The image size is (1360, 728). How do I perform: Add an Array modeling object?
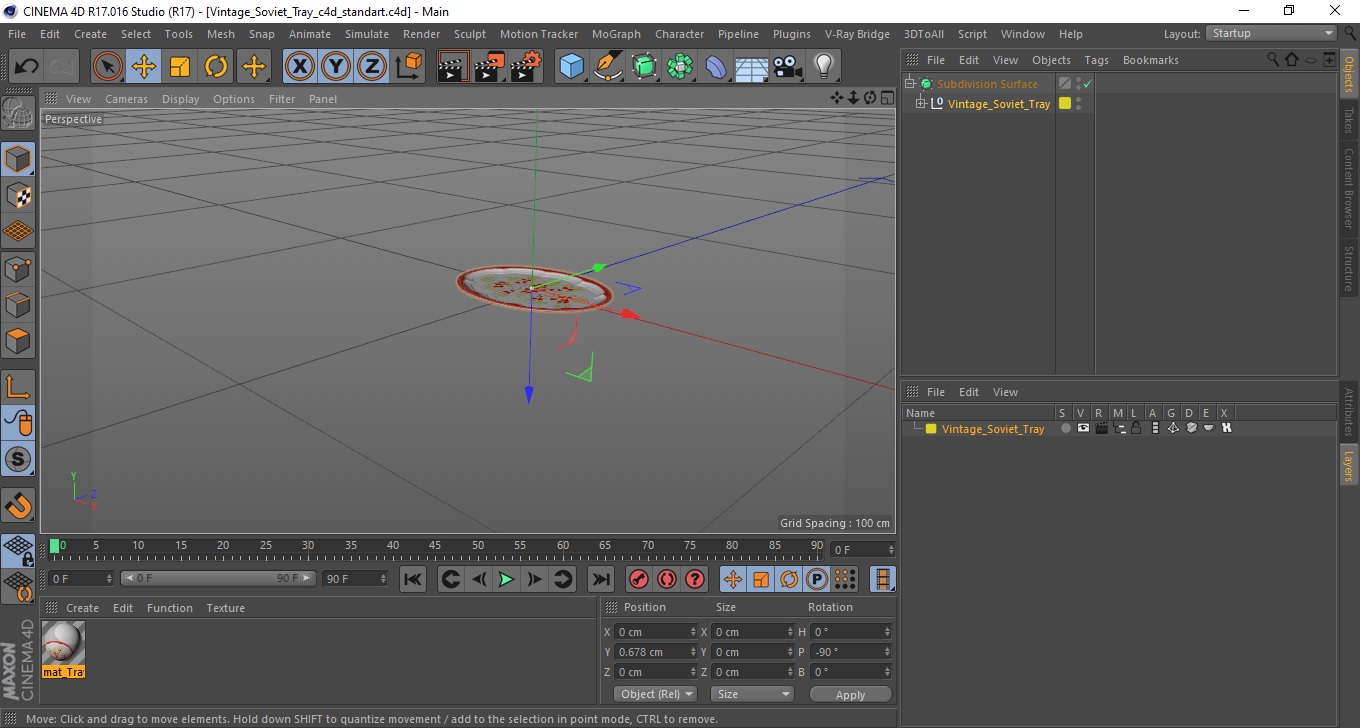[x=680, y=67]
